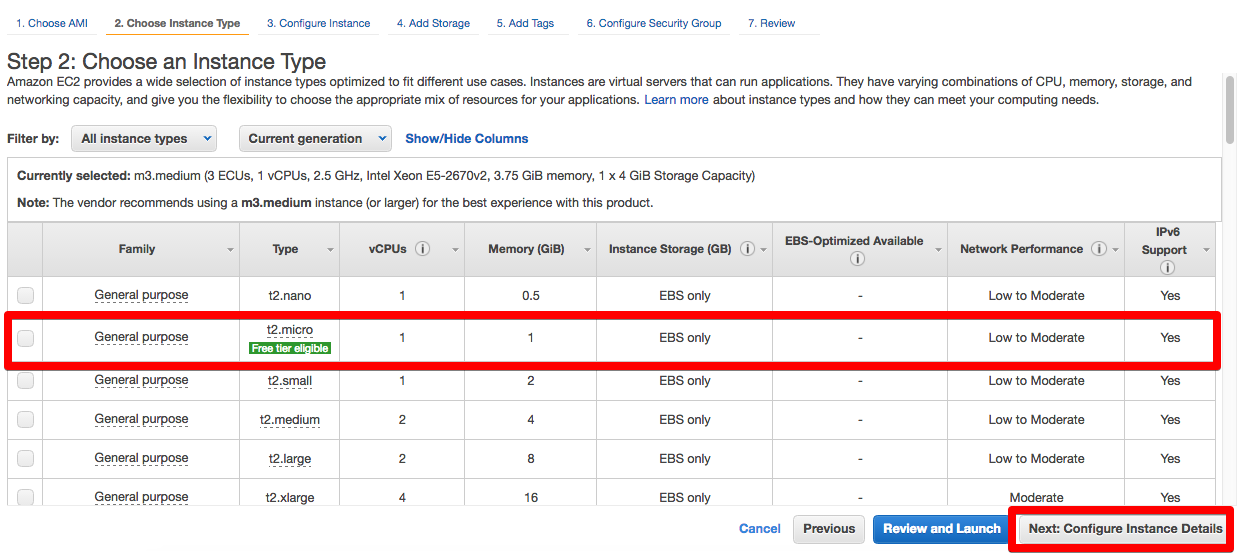Click the Learn more link

coord(676,100)
